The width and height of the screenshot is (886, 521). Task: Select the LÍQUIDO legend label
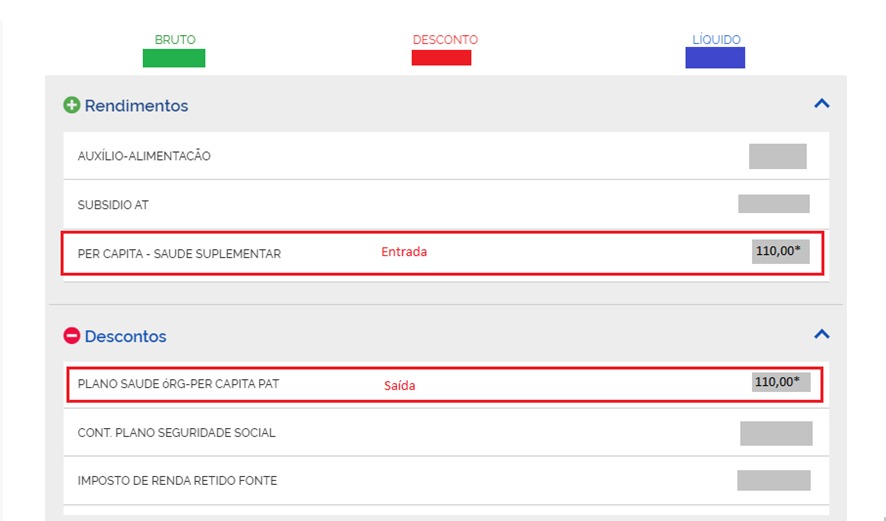click(x=716, y=40)
